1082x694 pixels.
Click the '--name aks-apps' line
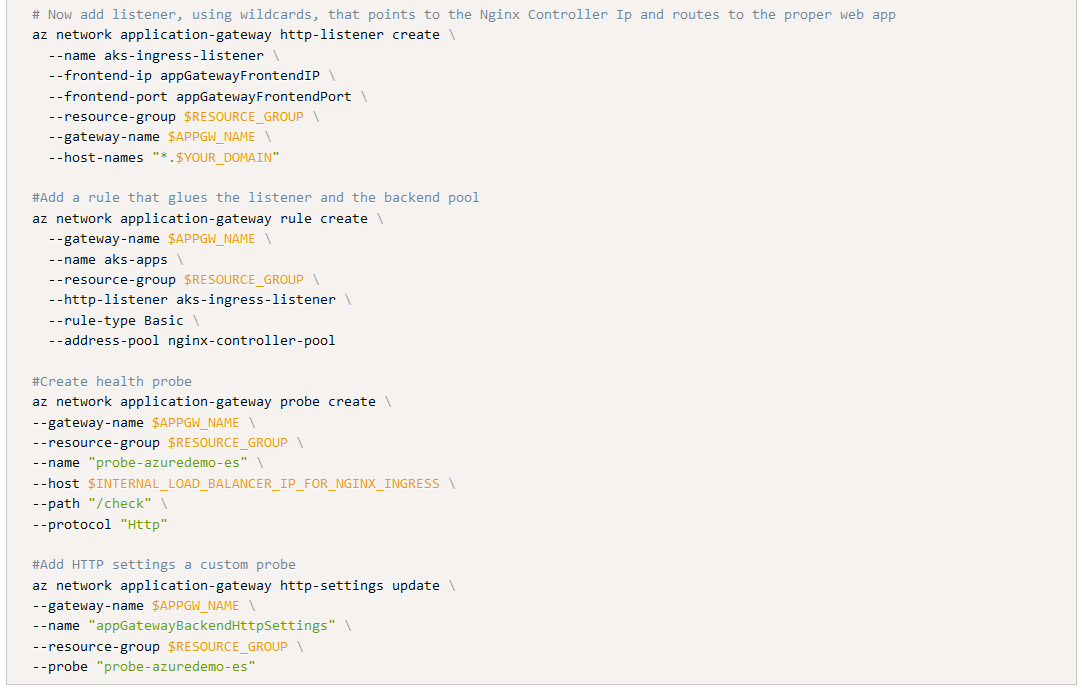pos(116,259)
